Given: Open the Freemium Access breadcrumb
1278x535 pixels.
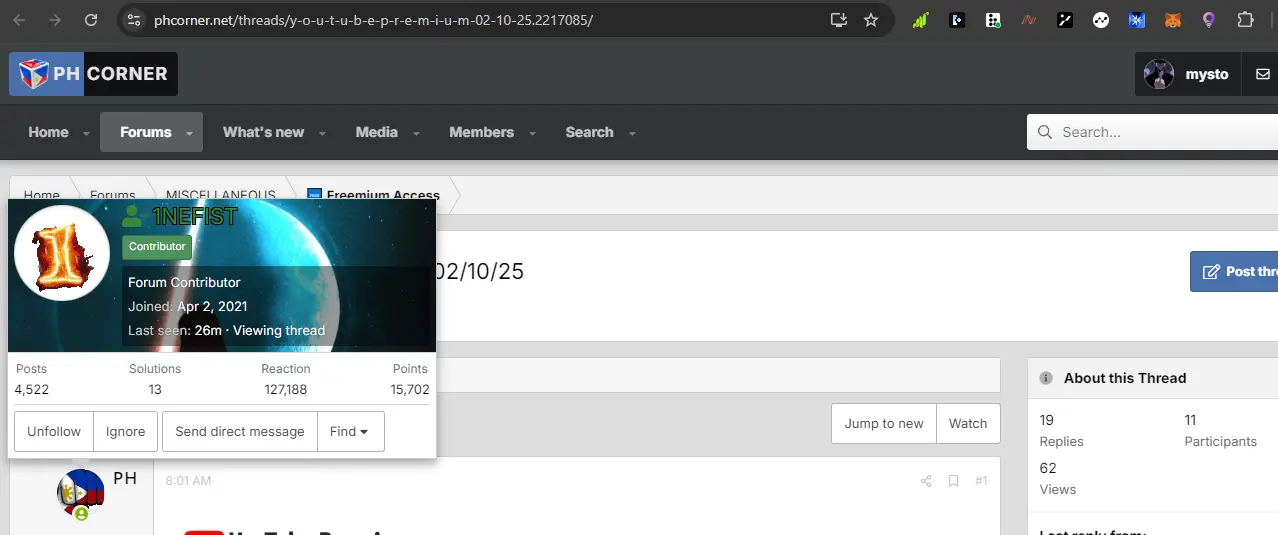Looking at the screenshot, I should tap(383, 195).
